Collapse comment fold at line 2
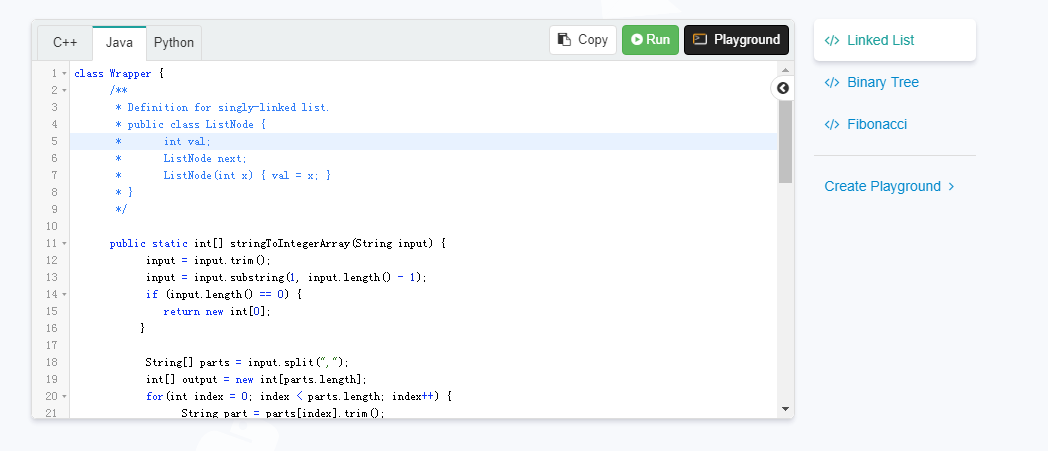The height and width of the screenshot is (451, 1048). point(64,90)
